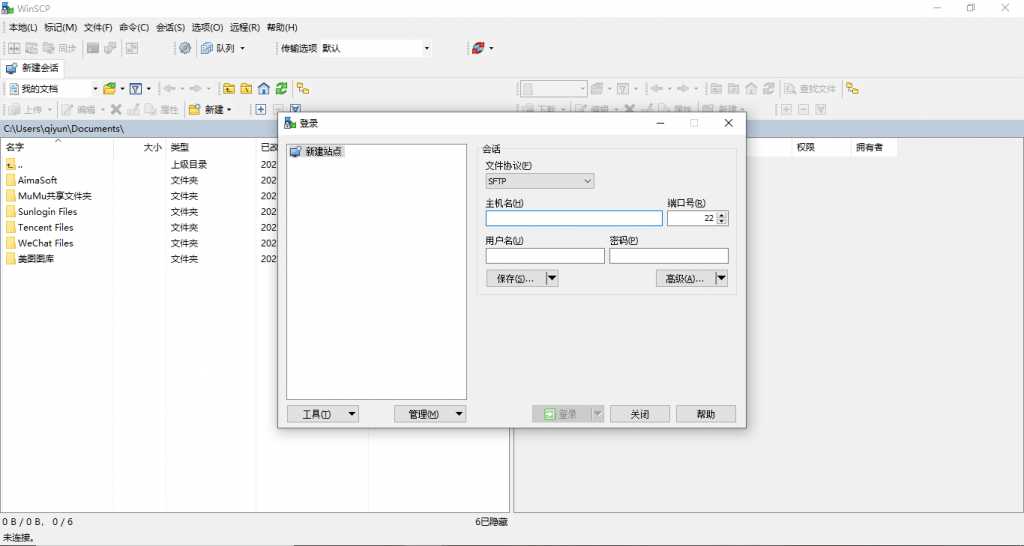Open the Local (本地) menu

(x=23, y=27)
